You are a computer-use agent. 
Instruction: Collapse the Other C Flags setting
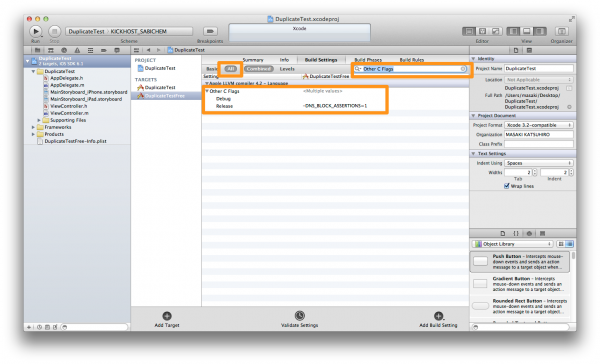207,91
